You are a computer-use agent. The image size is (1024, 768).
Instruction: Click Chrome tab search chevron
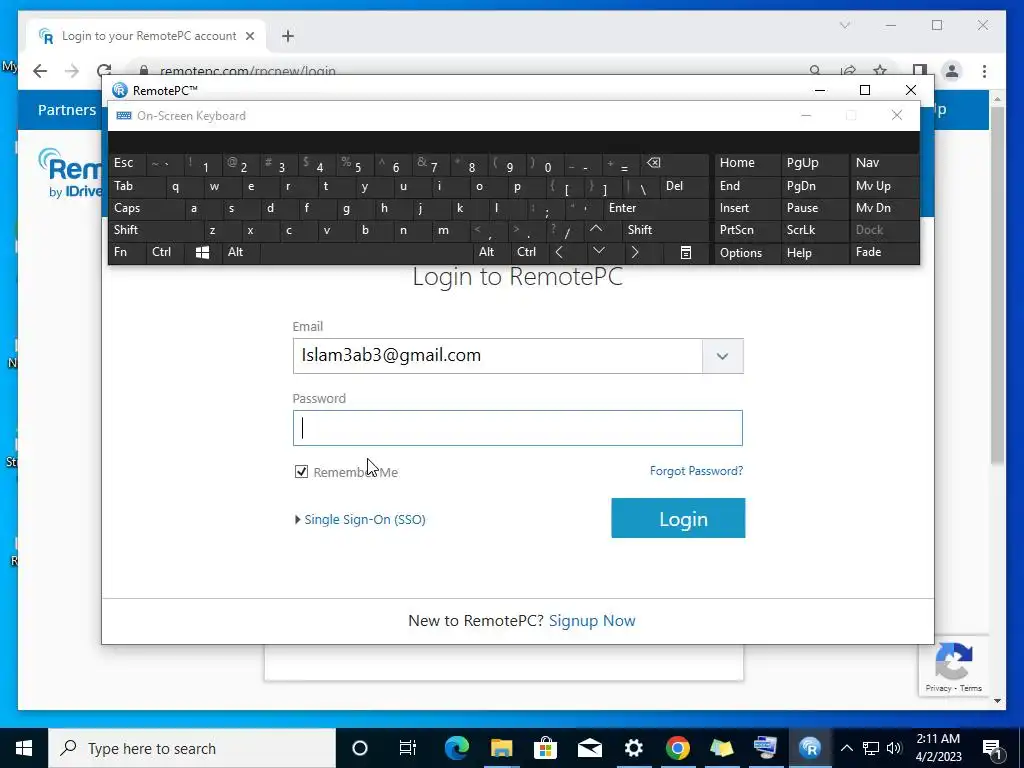click(x=844, y=25)
